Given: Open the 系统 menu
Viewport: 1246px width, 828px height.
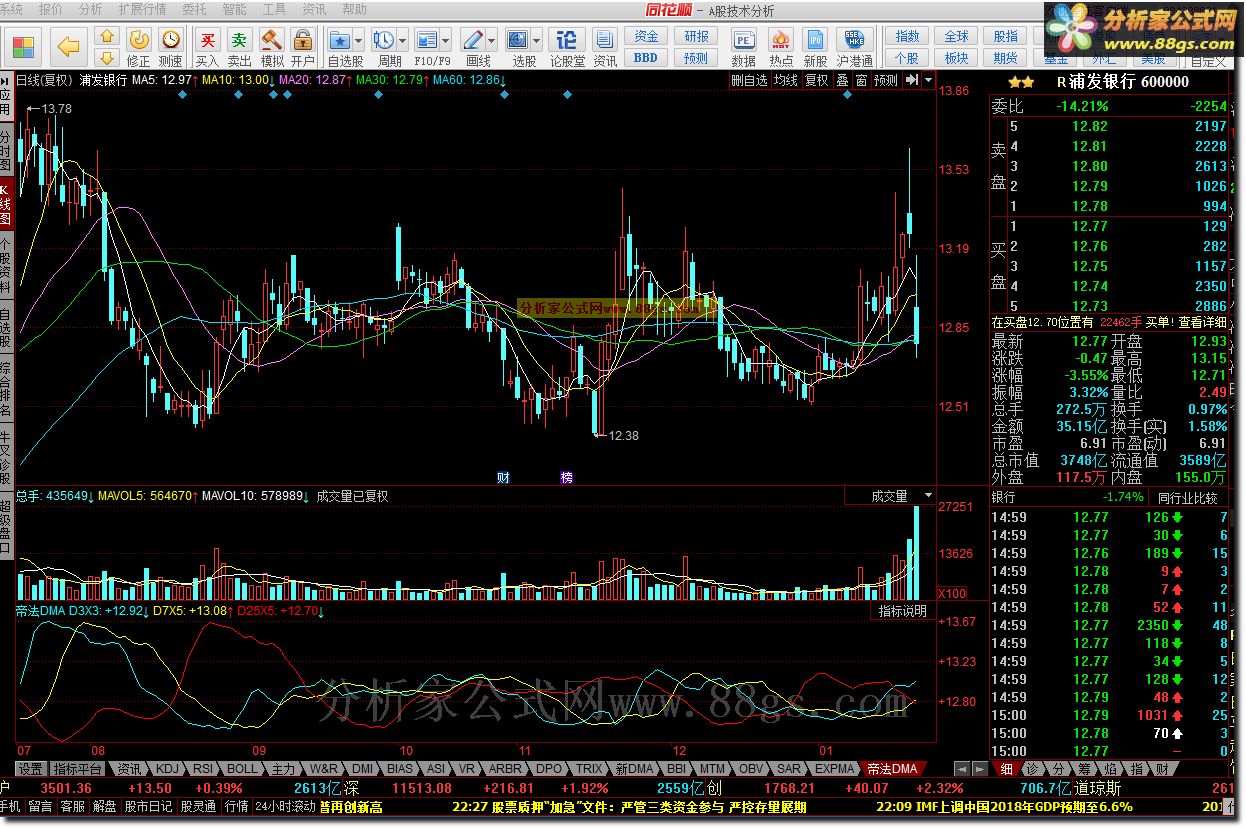Looking at the screenshot, I should coord(11,9).
